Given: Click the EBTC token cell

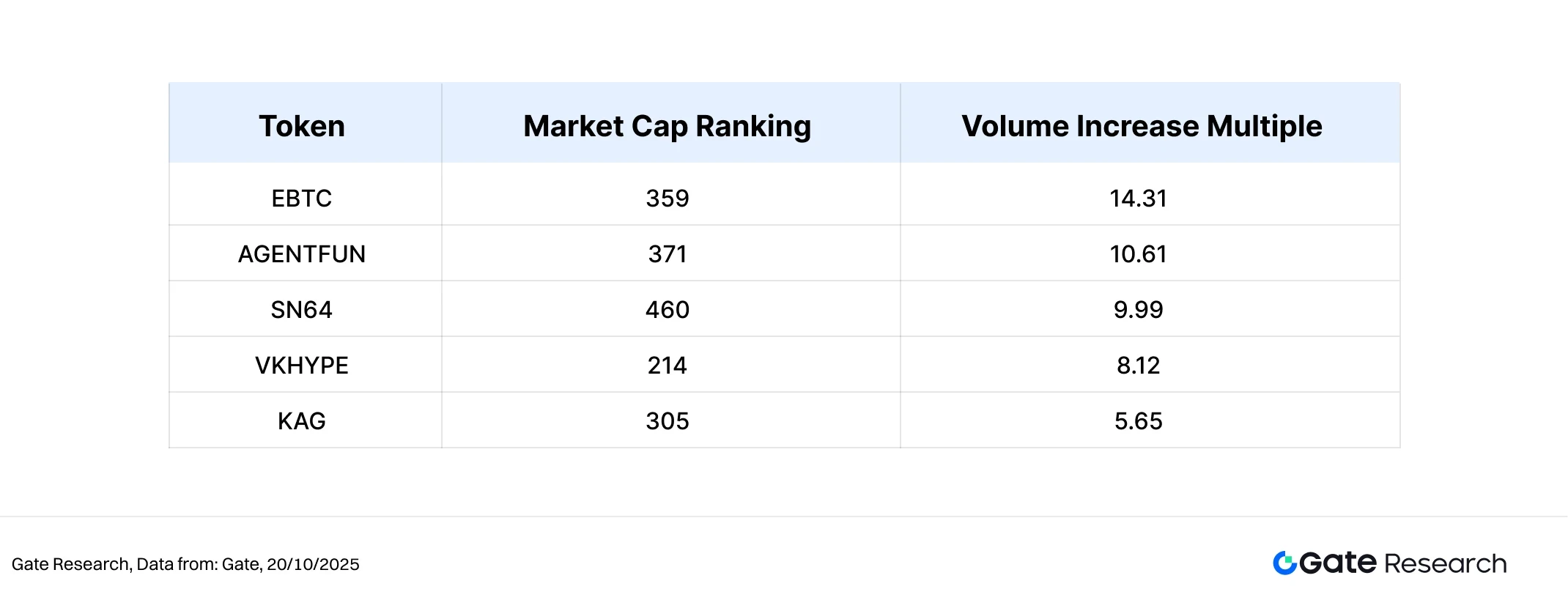Looking at the screenshot, I should pyautogui.click(x=302, y=198).
